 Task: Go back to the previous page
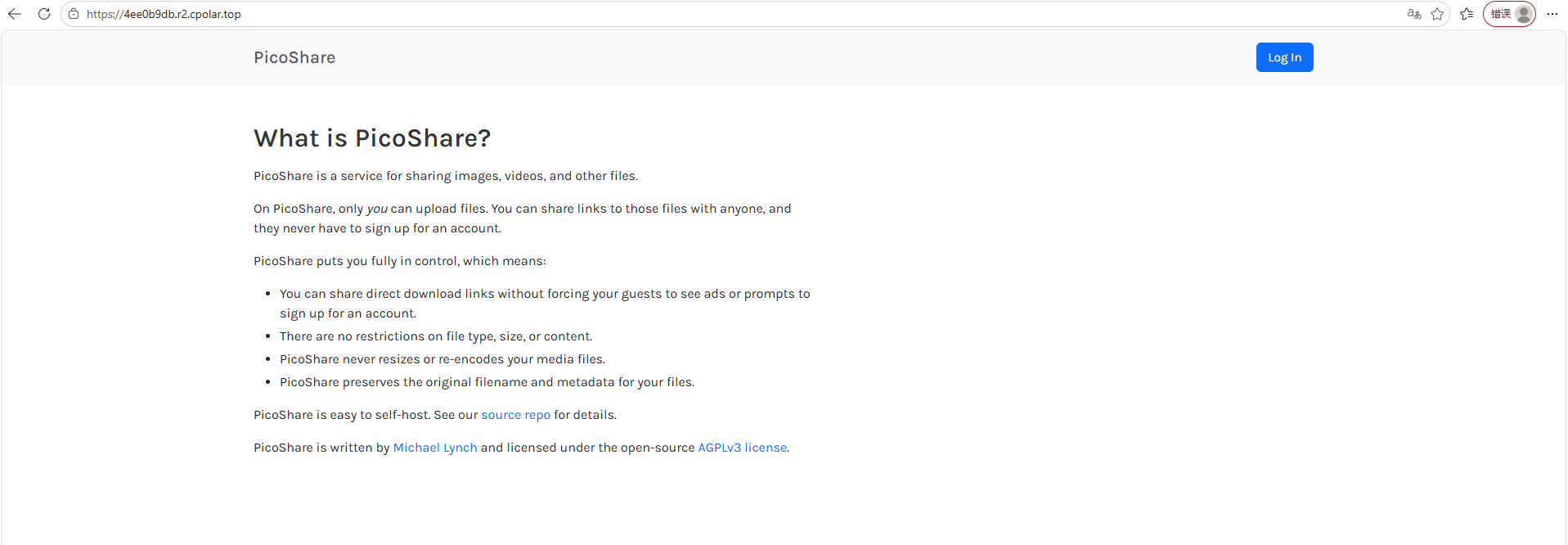[15, 14]
